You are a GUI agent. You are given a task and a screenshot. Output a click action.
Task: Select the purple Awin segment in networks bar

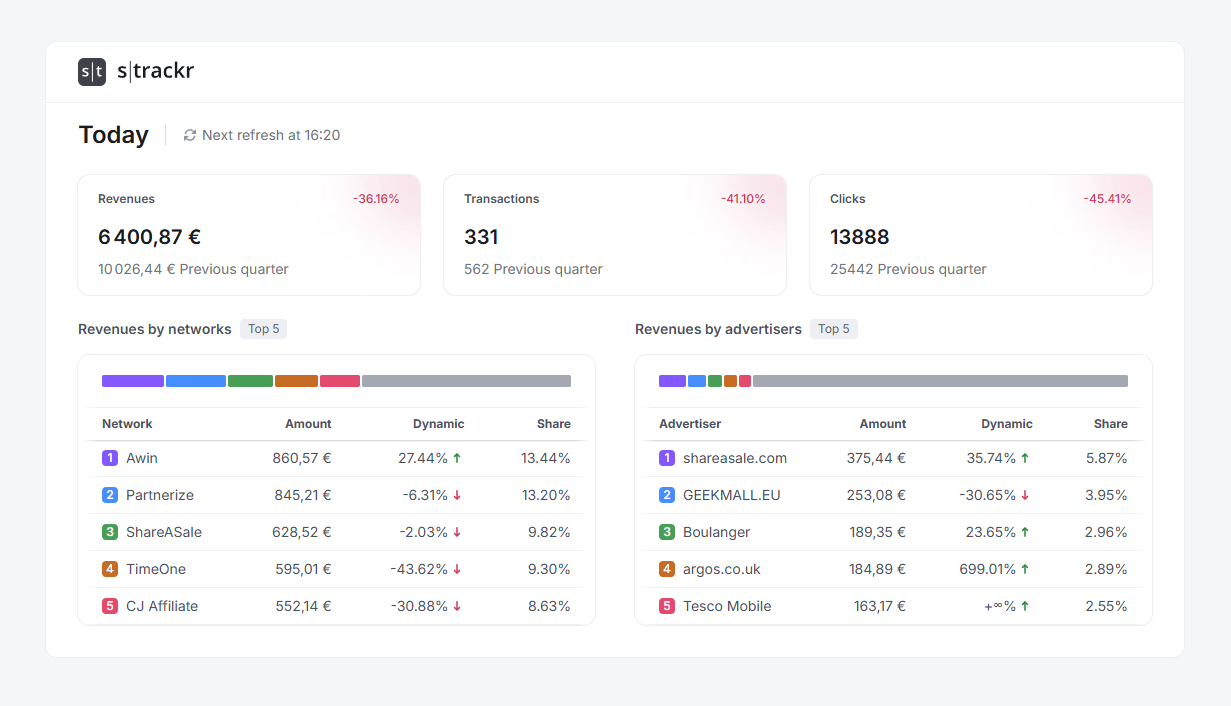(x=133, y=381)
